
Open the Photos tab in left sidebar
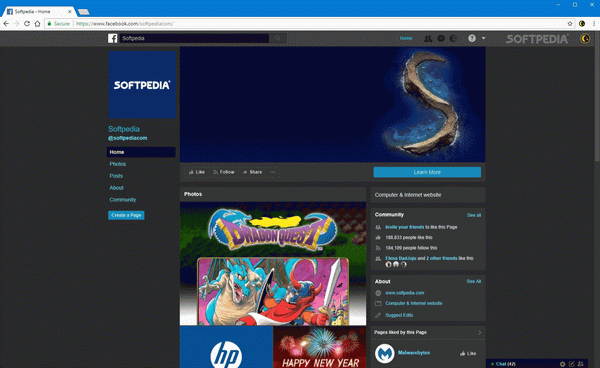click(118, 164)
